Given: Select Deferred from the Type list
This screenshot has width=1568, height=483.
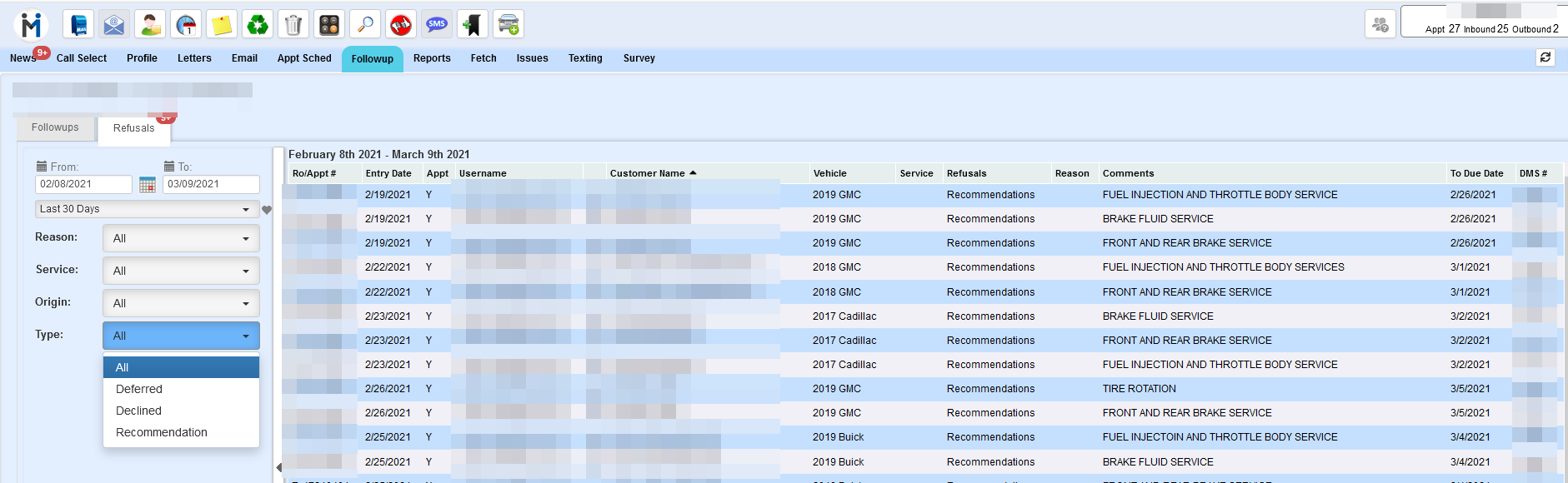Looking at the screenshot, I should (139, 390).
